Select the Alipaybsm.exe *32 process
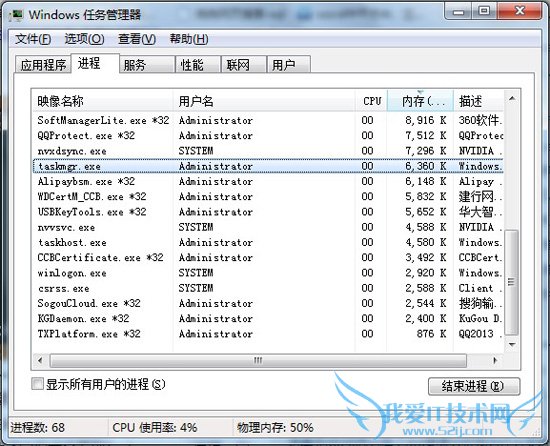 point(269,181)
